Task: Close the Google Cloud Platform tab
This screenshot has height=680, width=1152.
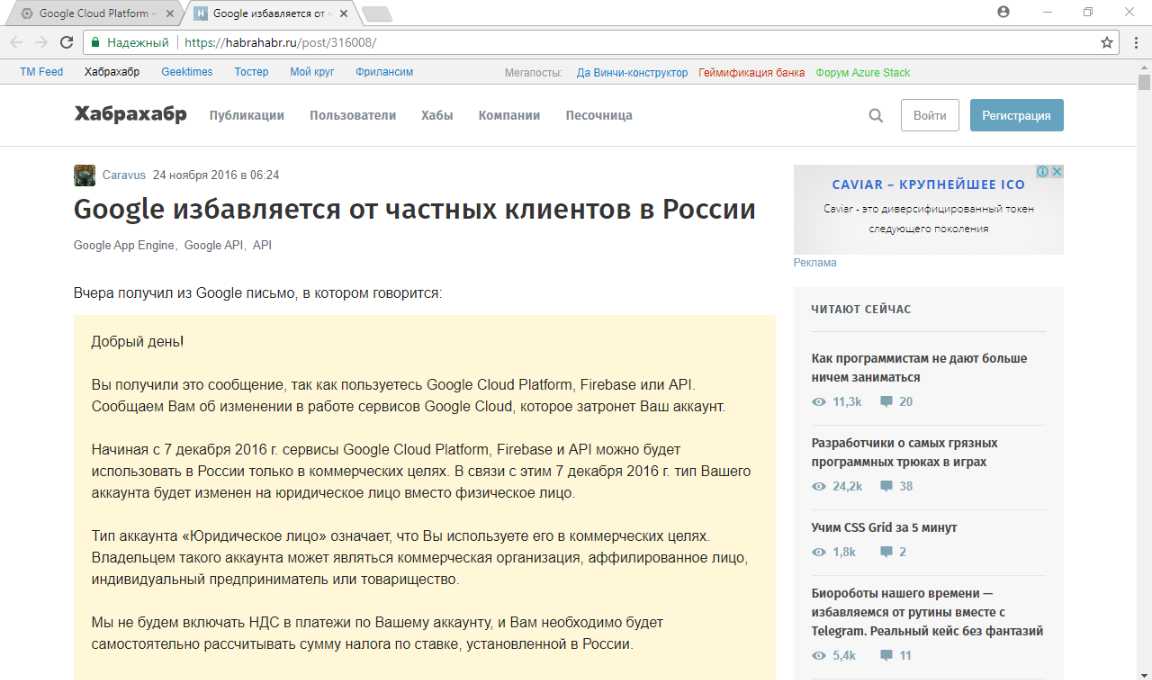Action: pyautogui.click(x=170, y=13)
